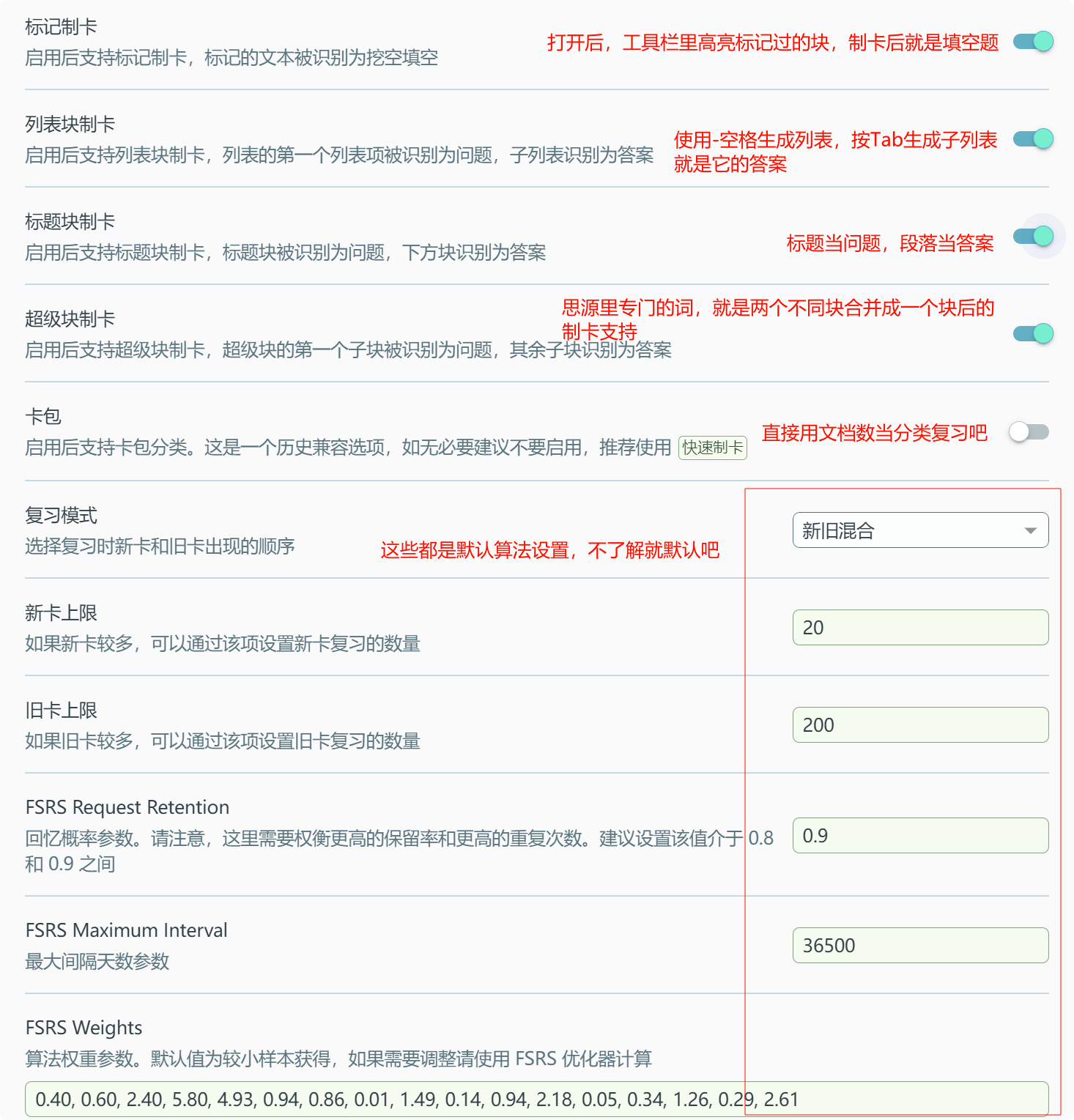Click the FSRS Weights label
The width and height of the screenshot is (1074, 1120).
point(84,1028)
